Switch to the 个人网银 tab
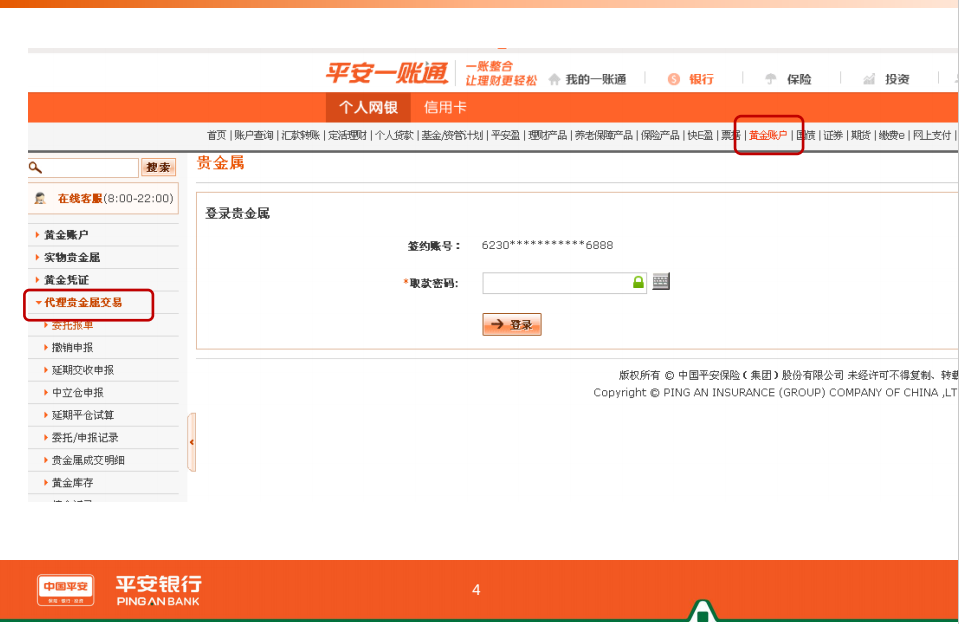This screenshot has width=959, height=624. tap(368, 108)
